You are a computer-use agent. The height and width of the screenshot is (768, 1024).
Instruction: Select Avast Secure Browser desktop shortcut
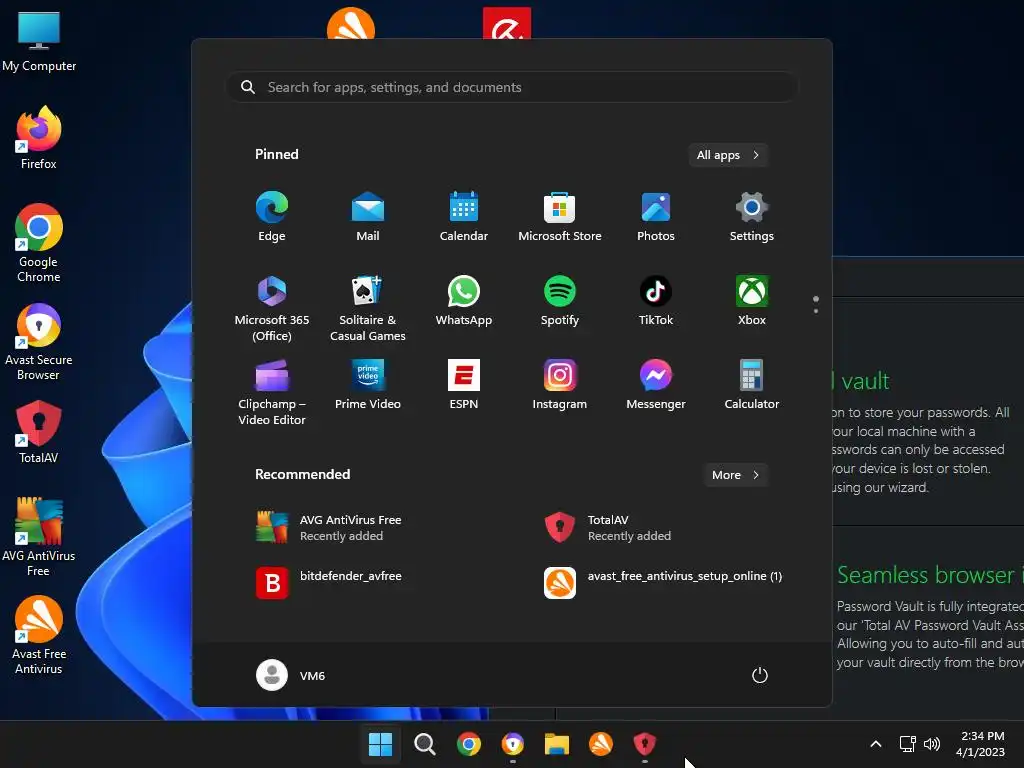[x=39, y=342]
